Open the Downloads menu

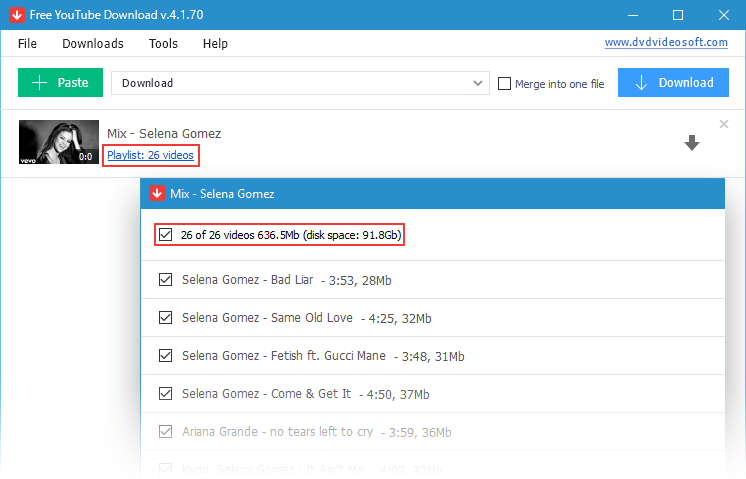tap(93, 44)
